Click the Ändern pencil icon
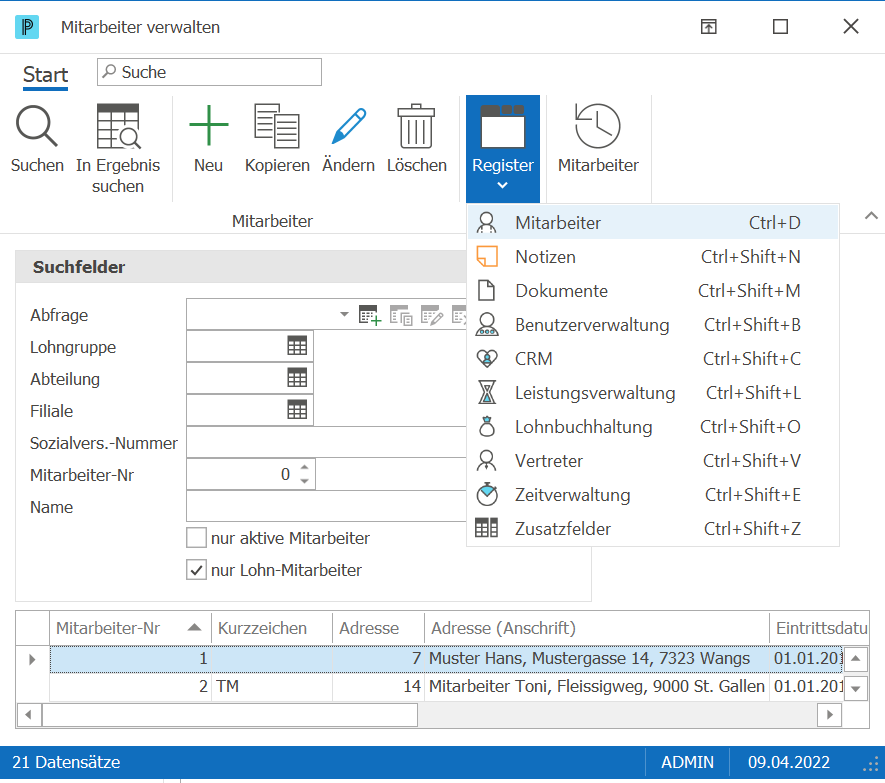 (x=348, y=125)
